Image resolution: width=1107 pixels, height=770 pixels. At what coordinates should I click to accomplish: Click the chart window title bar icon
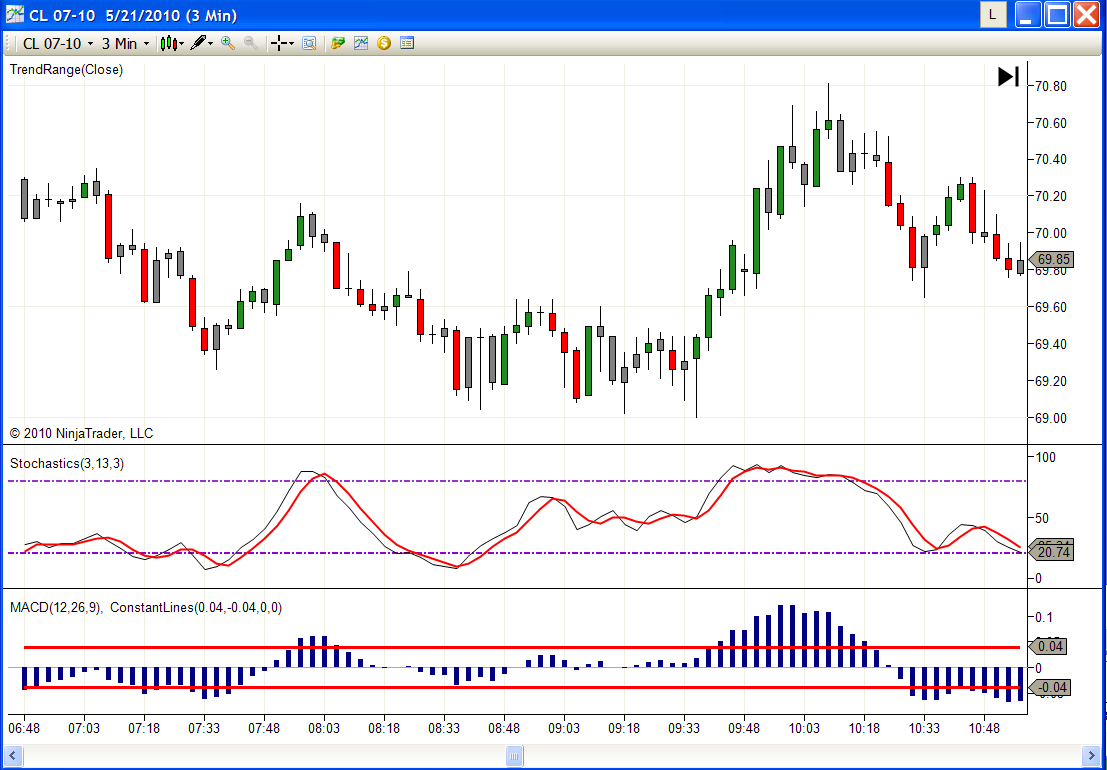click(x=15, y=15)
